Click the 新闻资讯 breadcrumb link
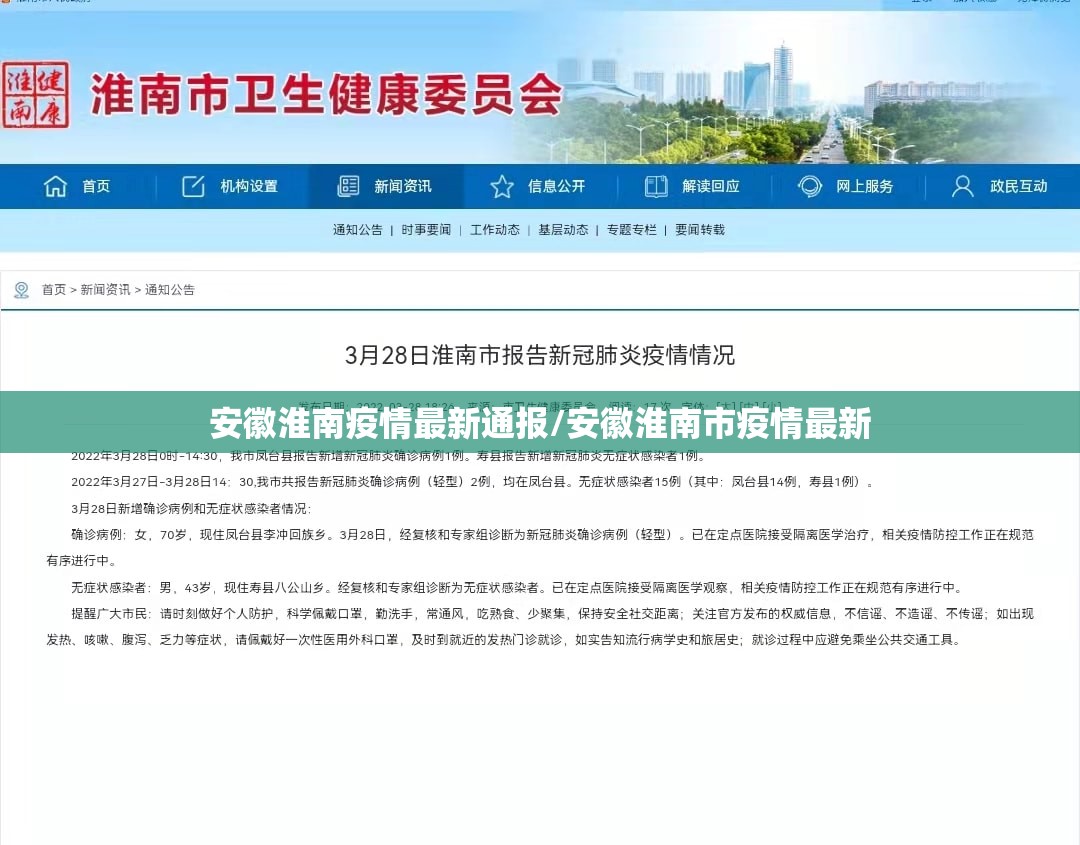Screen dimensions: 1080x845 [105, 290]
